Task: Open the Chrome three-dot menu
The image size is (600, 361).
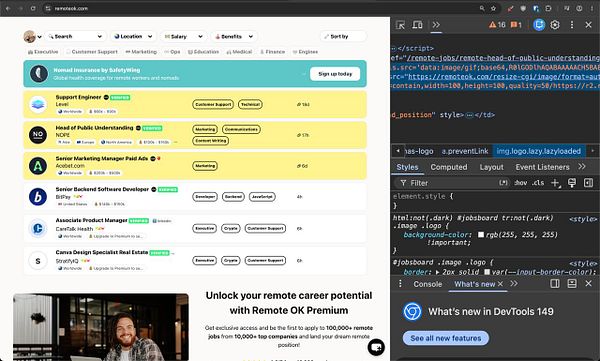Action: [x=592, y=8]
